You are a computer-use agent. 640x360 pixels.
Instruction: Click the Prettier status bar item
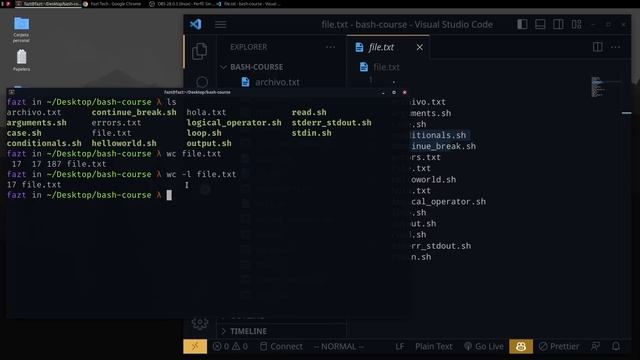click(x=559, y=347)
